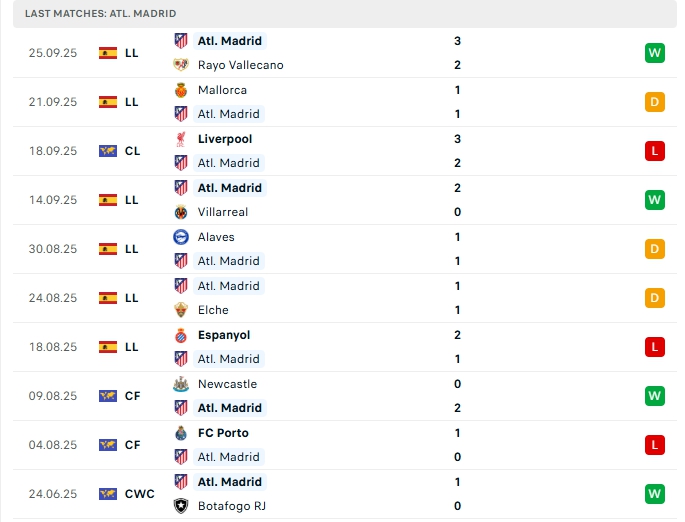Click the Alaves club crest icon

click(x=181, y=237)
